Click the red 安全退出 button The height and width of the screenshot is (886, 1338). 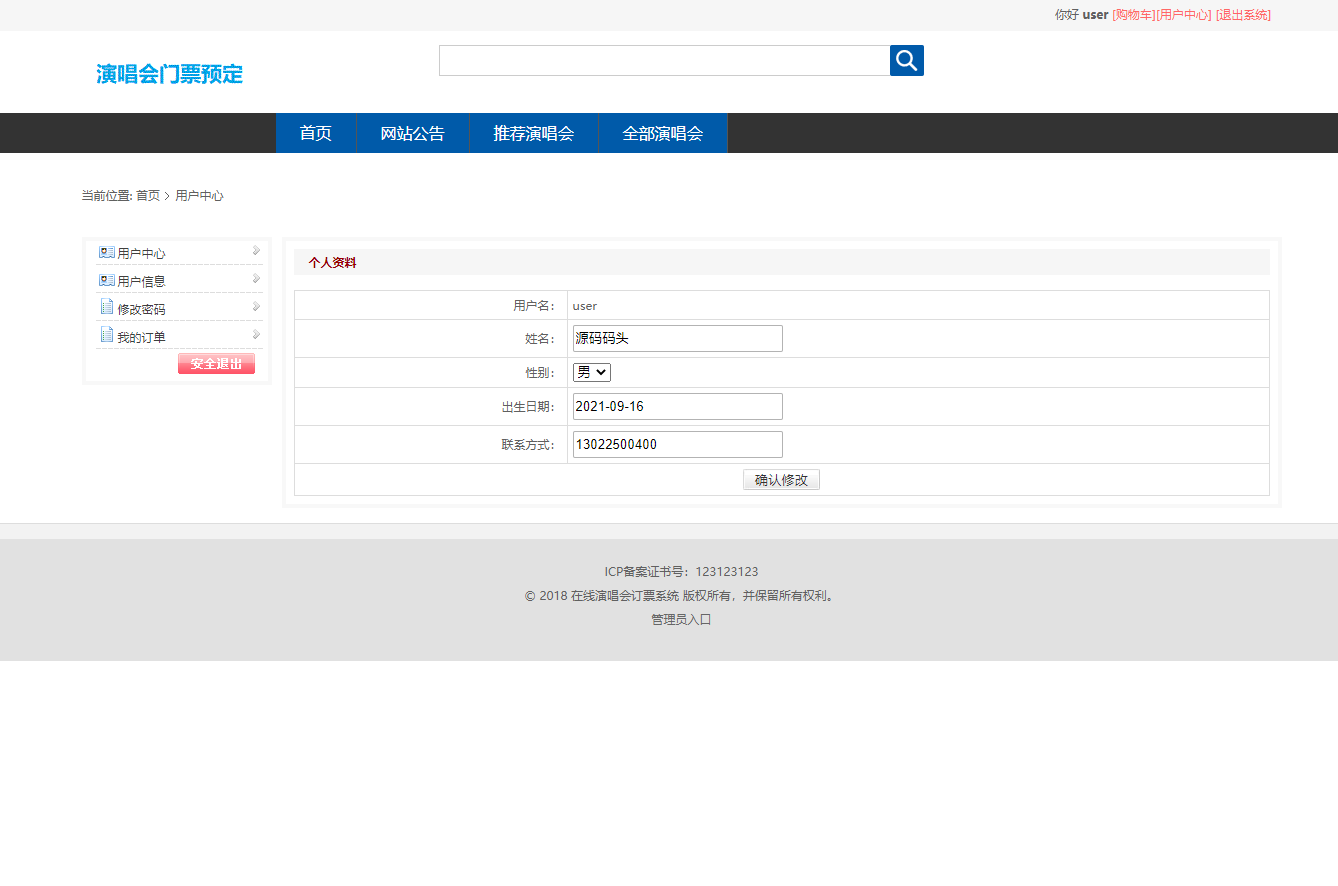click(216, 363)
